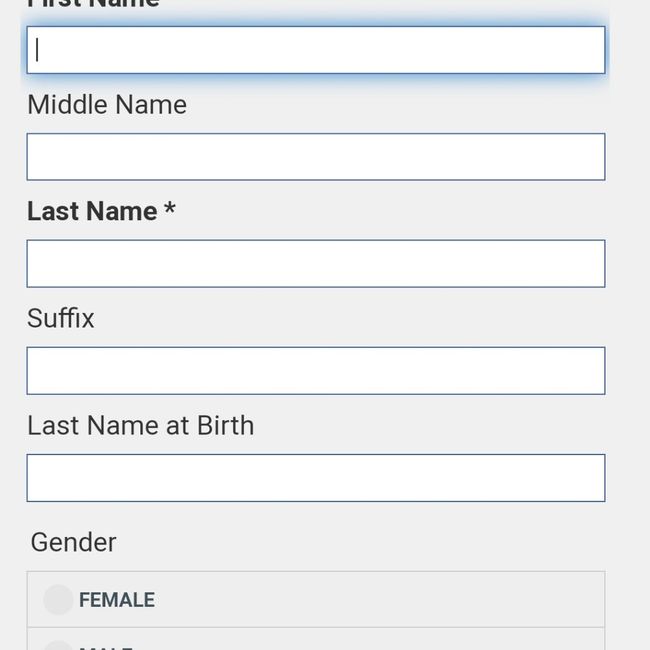Choose the partially visible MALE radio option

58,645
